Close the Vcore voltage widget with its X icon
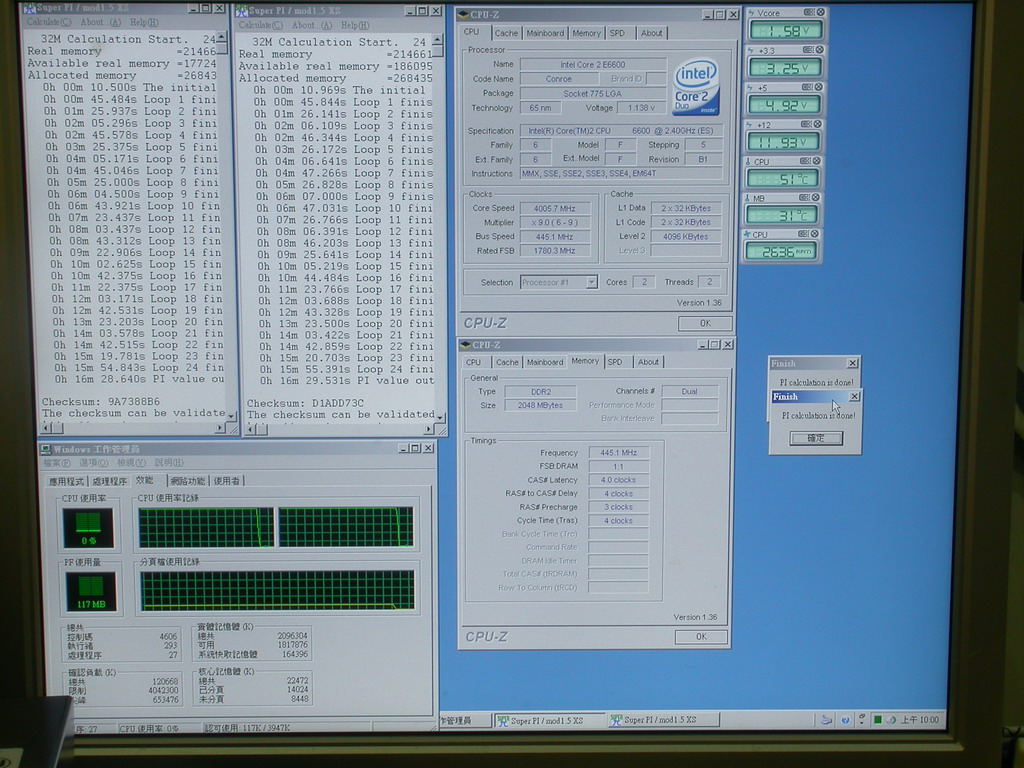The height and width of the screenshot is (768, 1024). click(x=820, y=12)
